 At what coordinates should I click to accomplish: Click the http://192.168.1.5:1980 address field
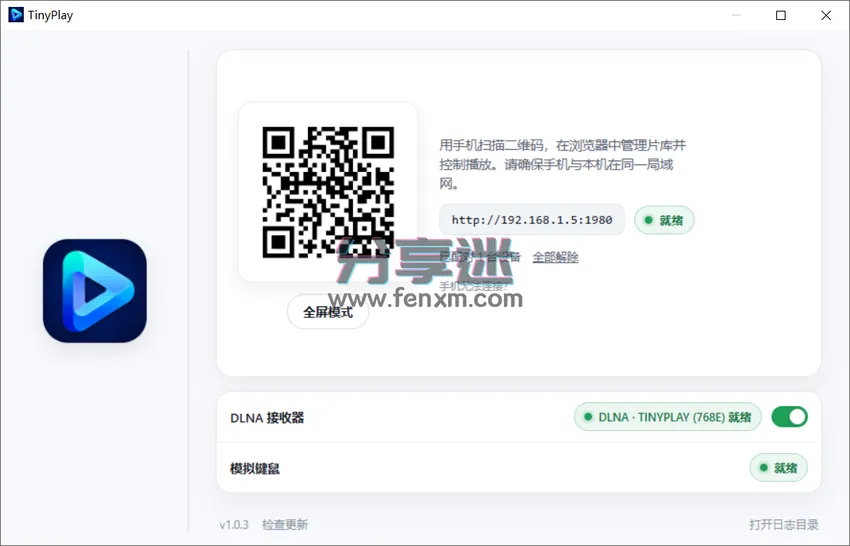(x=532, y=220)
